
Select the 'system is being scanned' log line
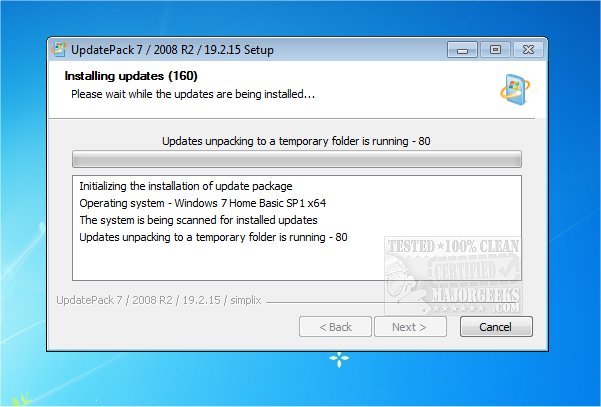point(199,220)
